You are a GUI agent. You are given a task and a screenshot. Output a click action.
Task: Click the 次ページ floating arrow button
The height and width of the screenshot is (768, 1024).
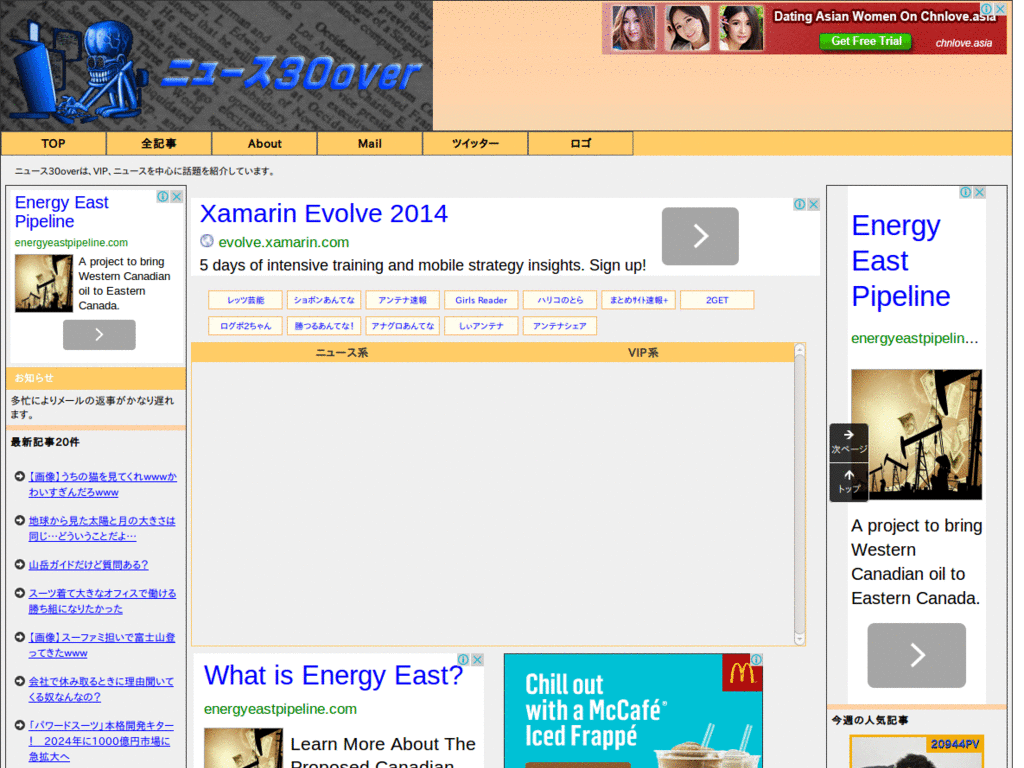coord(848,441)
